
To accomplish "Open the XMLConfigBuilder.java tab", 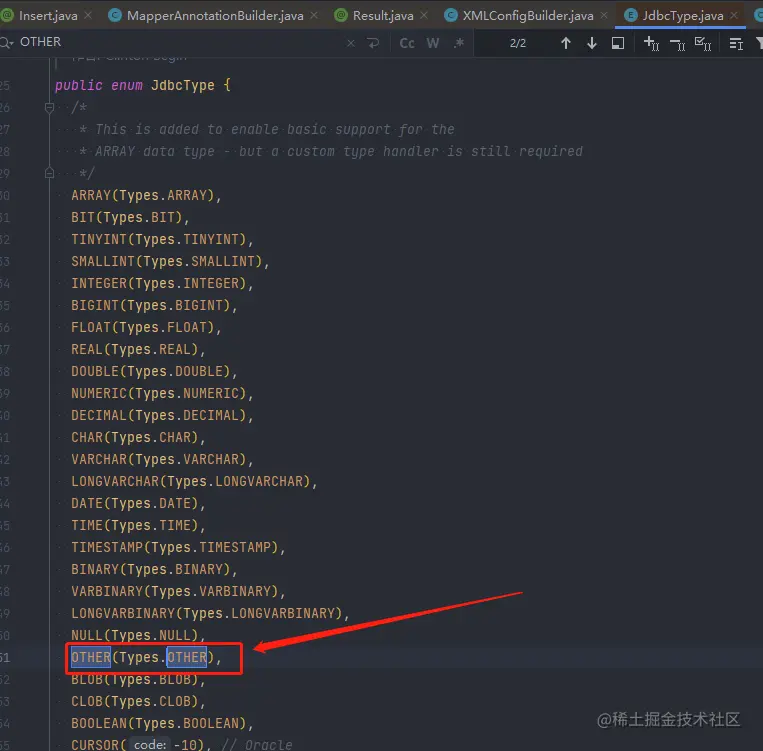I will tap(526, 16).
